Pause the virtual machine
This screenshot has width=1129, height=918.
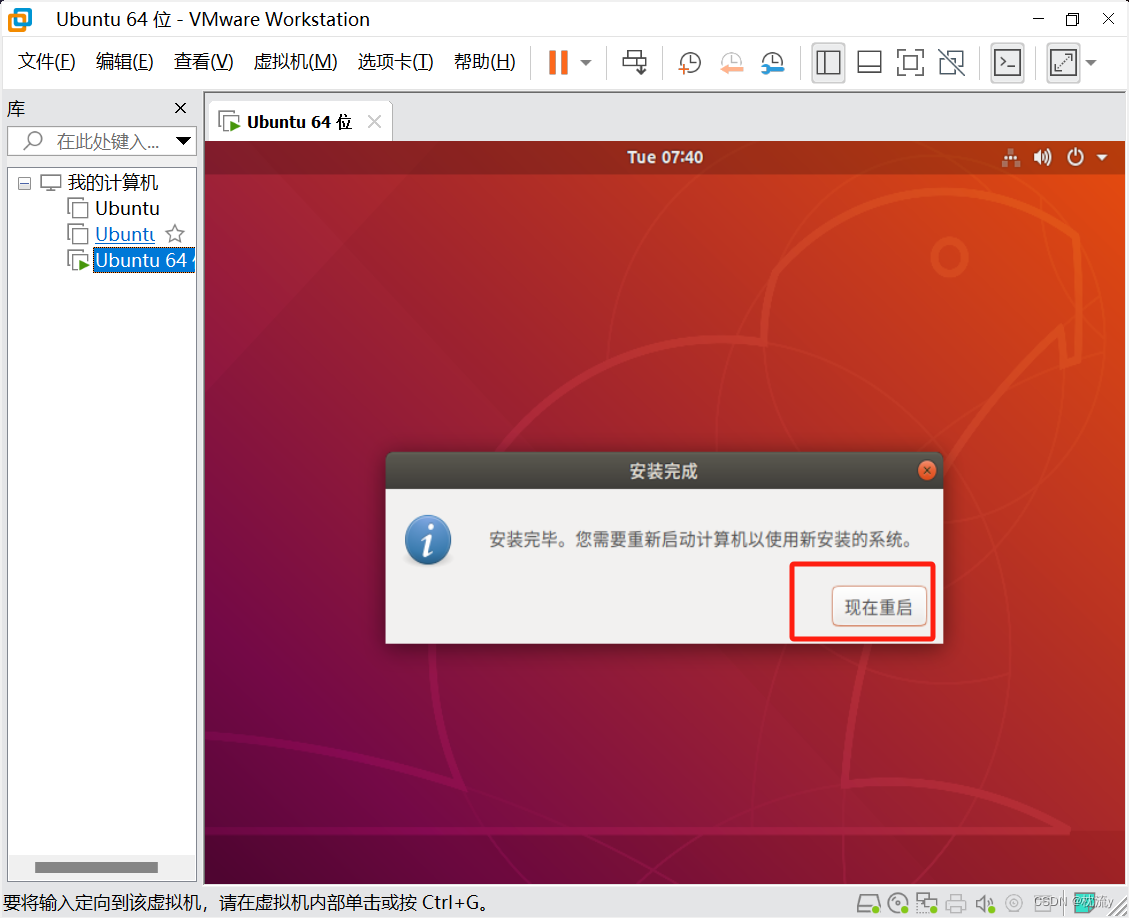tap(558, 63)
